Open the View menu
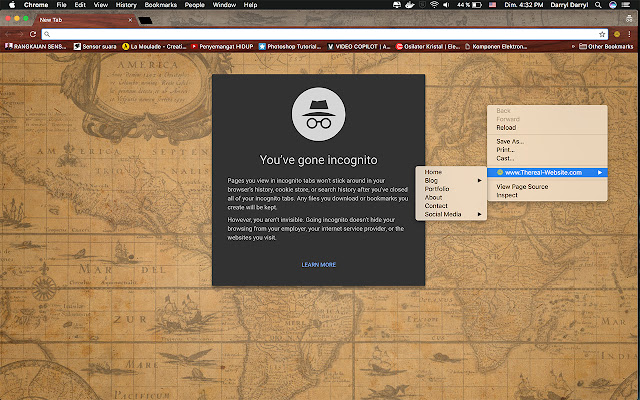 pyautogui.click(x=100, y=5)
